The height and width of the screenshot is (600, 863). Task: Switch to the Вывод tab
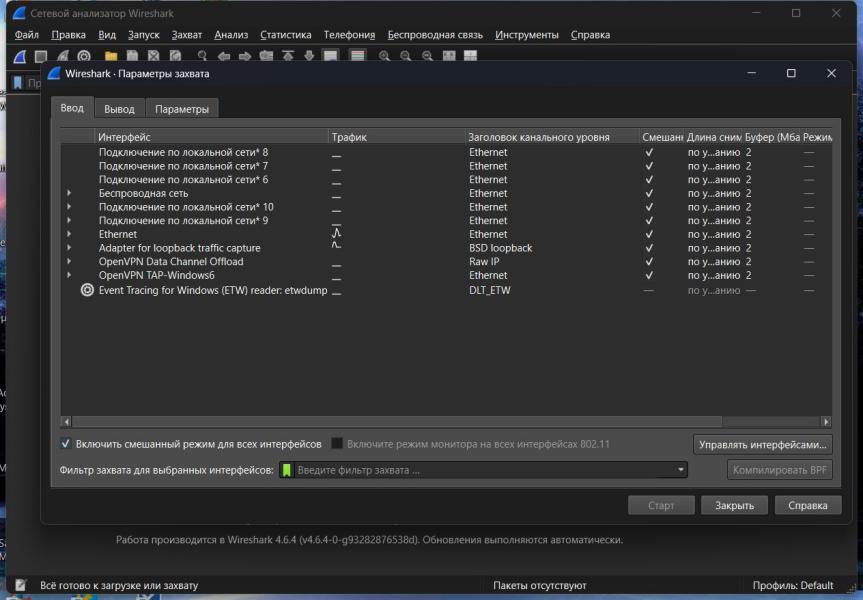(x=119, y=109)
